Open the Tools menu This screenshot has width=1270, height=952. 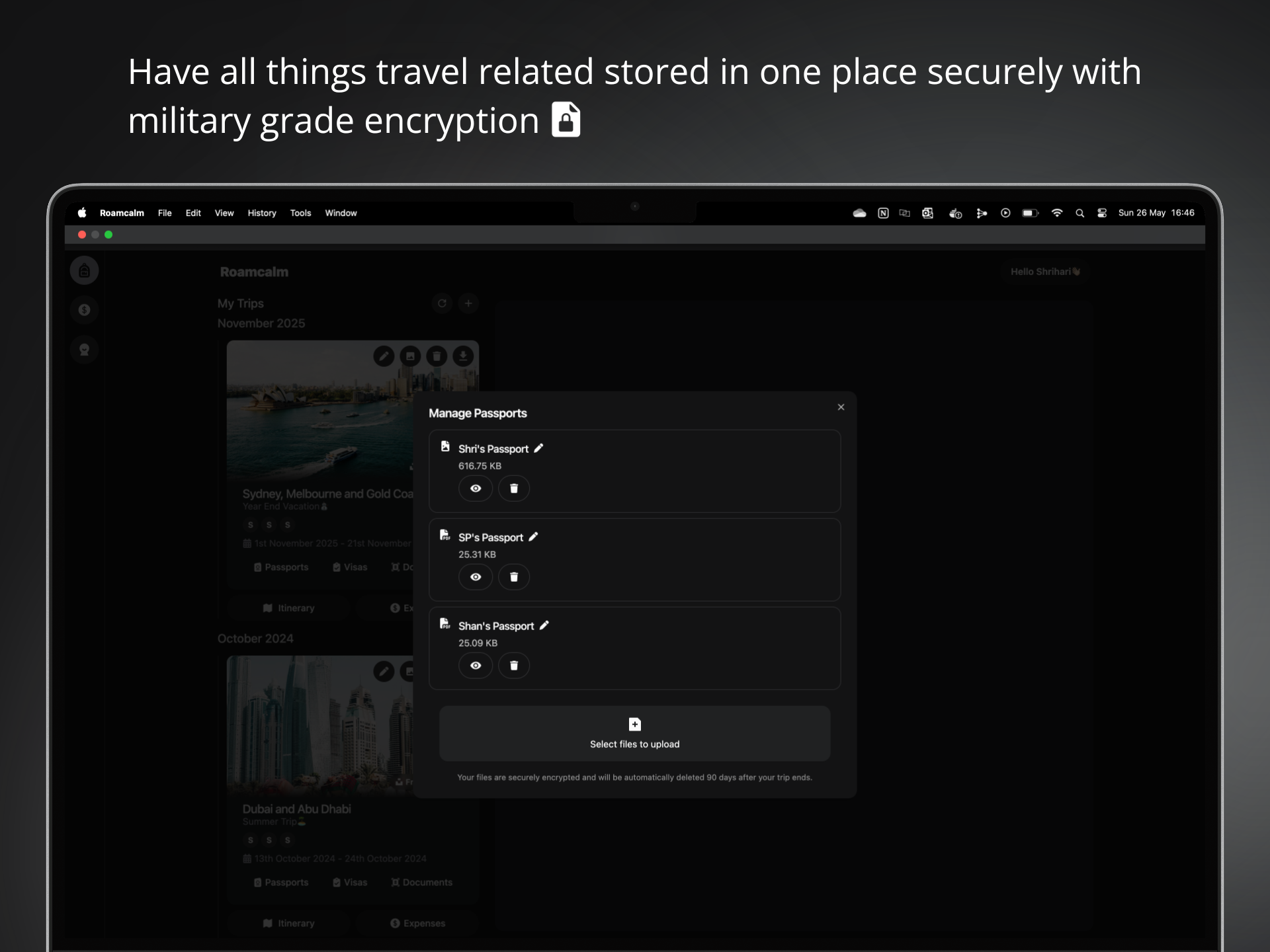pos(300,213)
